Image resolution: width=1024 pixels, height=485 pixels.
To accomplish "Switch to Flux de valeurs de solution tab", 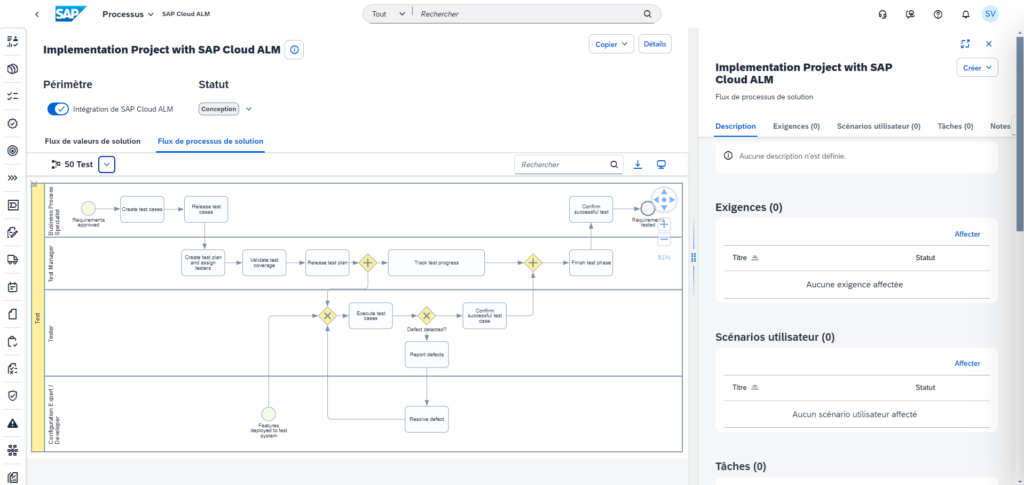I will pos(93,141).
